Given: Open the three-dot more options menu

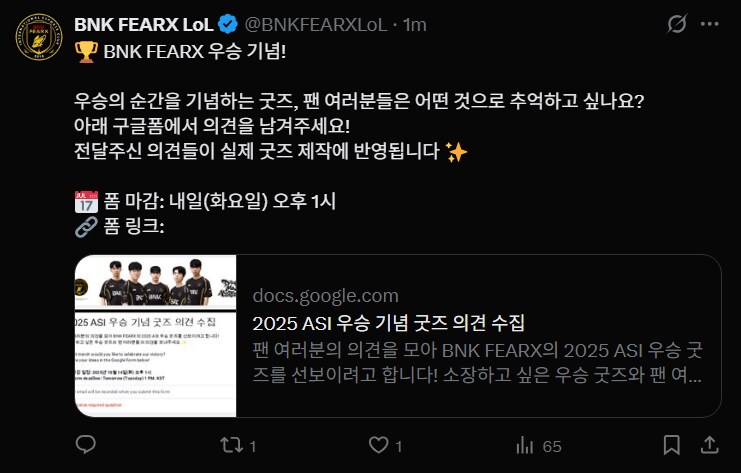Looking at the screenshot, I should [x=710, y=24].
